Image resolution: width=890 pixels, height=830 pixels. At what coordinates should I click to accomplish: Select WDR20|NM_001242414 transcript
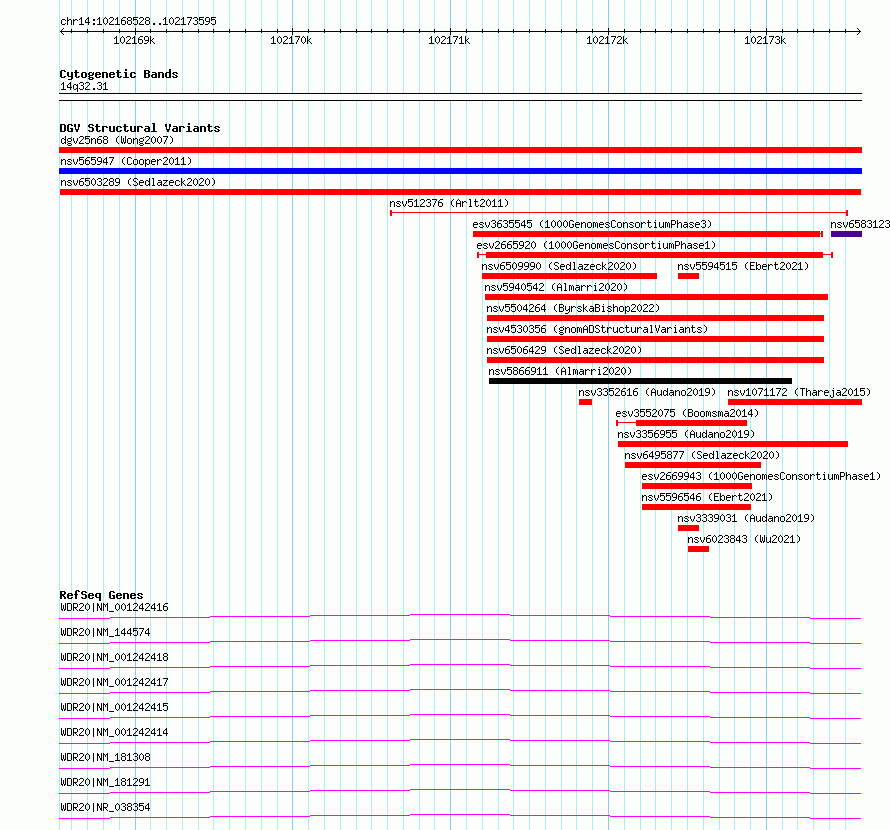(114, 732)
